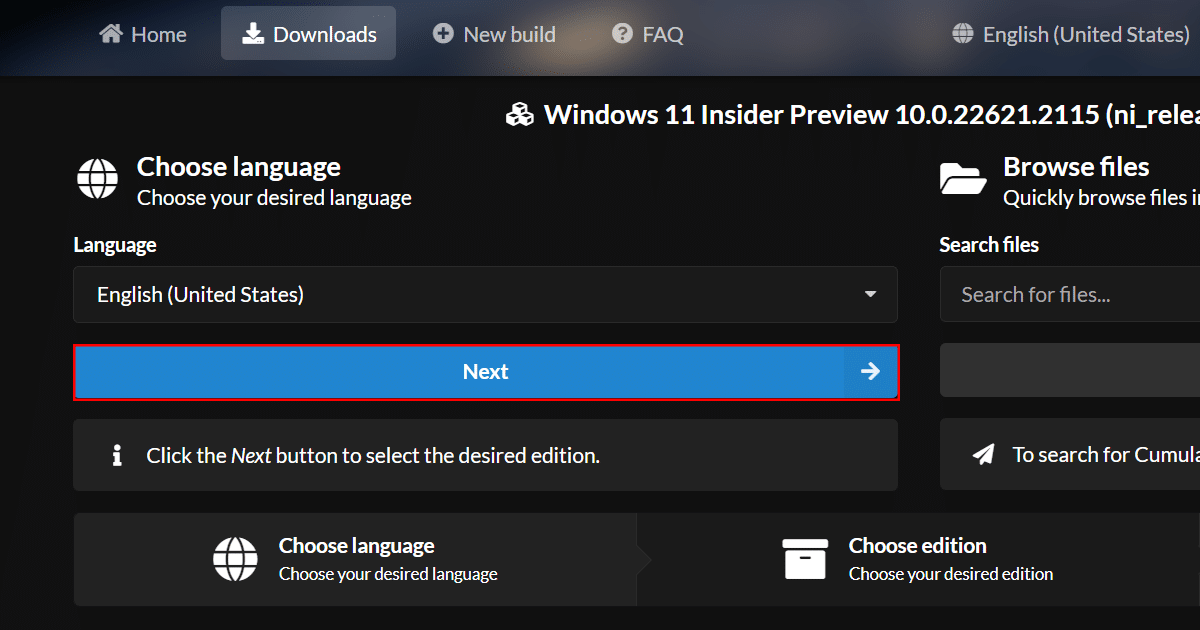Click the Downloads arrow icon

click(x=252, y=34)
